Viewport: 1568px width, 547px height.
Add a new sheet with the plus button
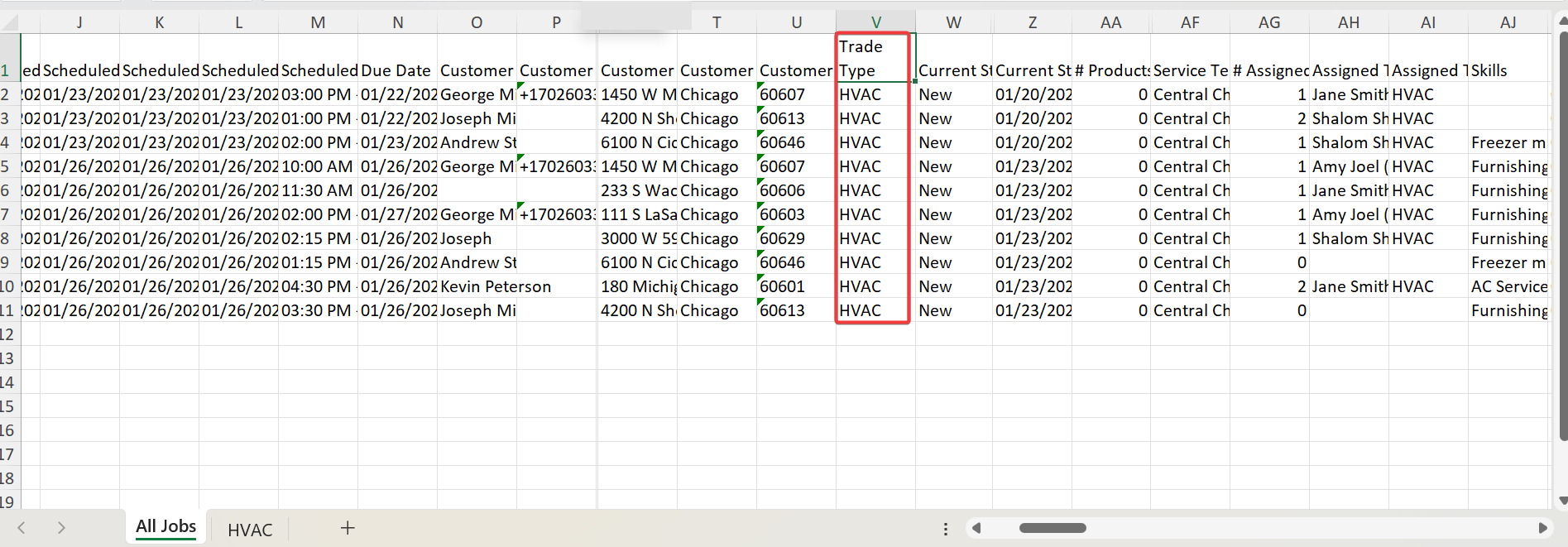348,528
